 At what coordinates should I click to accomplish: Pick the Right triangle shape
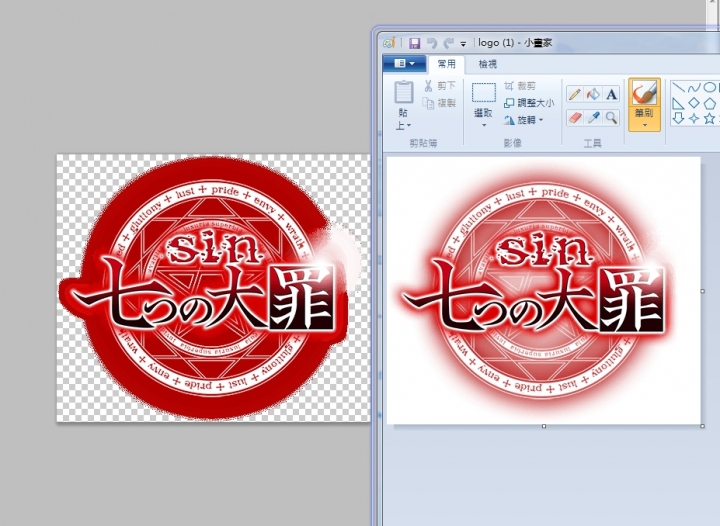678,103
